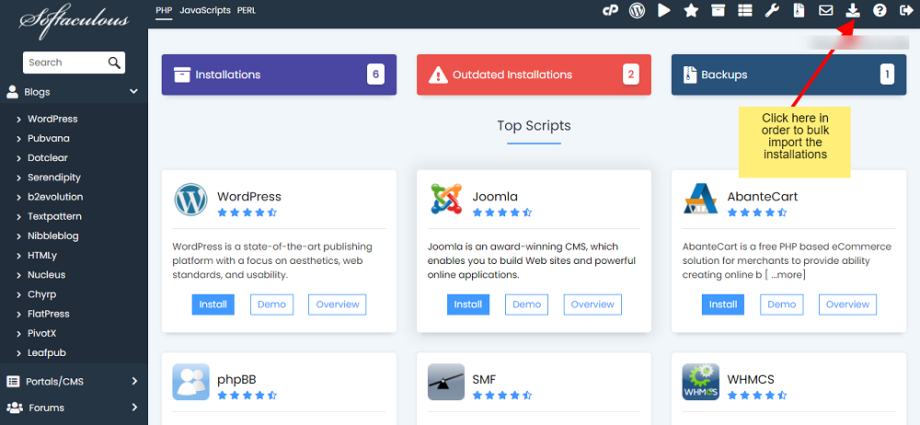Screen dimensions: 920x425
Task: Open the AbanteCart Demo
Action: point(782,305)
